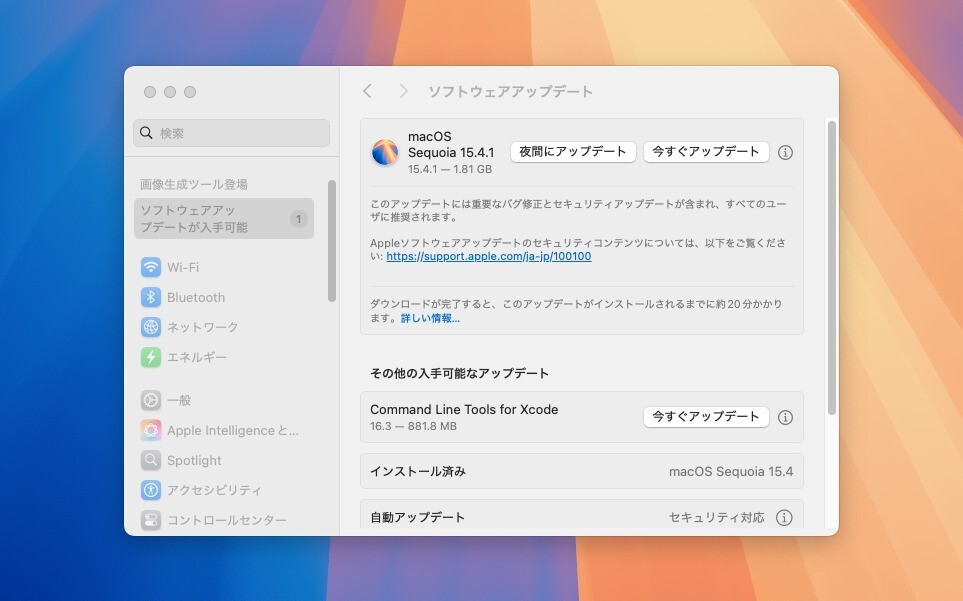Click Command Line Tools for Xcode title
The width and height of the screenshot is (963, 601).
464,409
